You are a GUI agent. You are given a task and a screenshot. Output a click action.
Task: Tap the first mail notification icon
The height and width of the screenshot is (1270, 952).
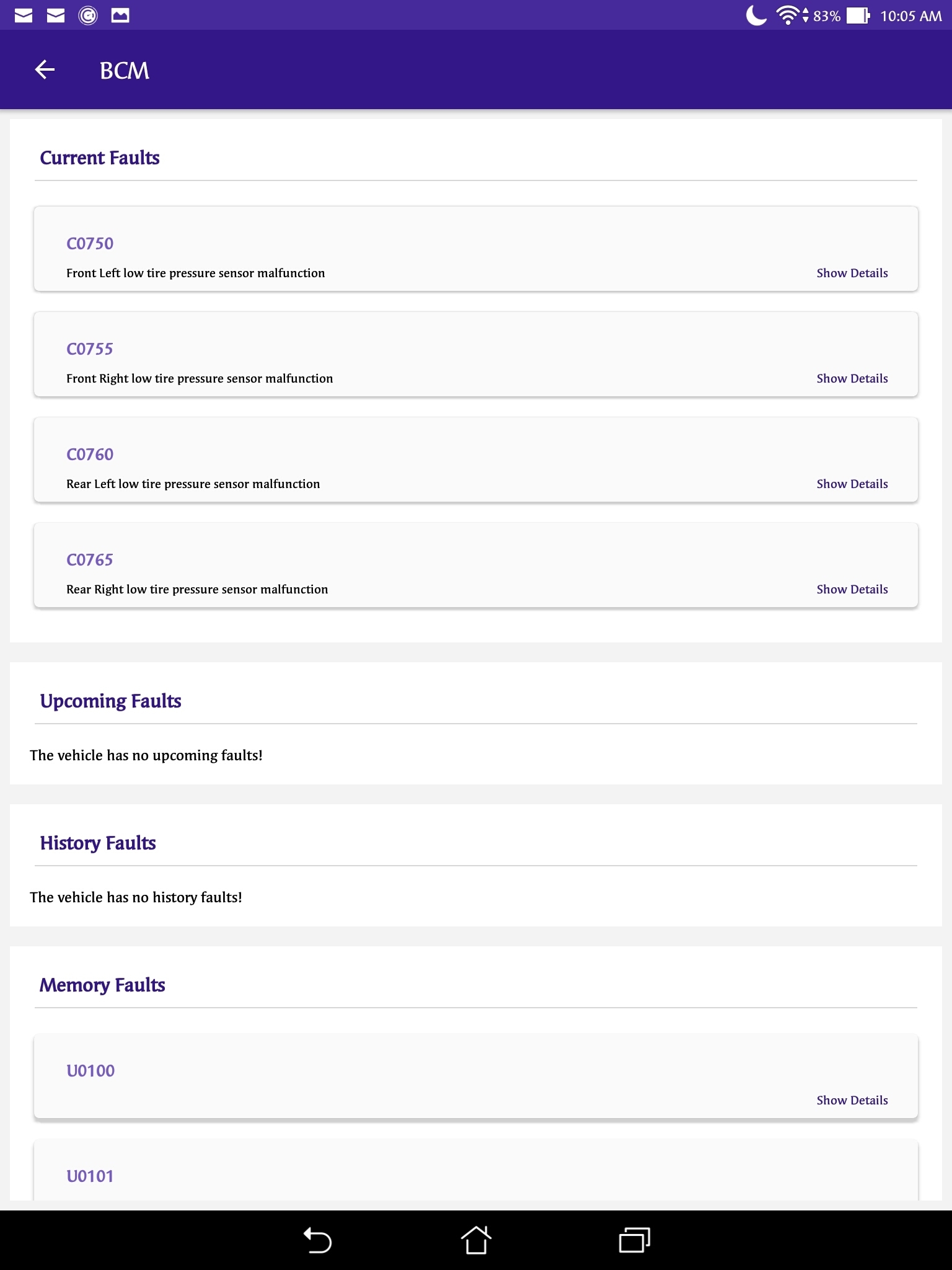[24, 15]
